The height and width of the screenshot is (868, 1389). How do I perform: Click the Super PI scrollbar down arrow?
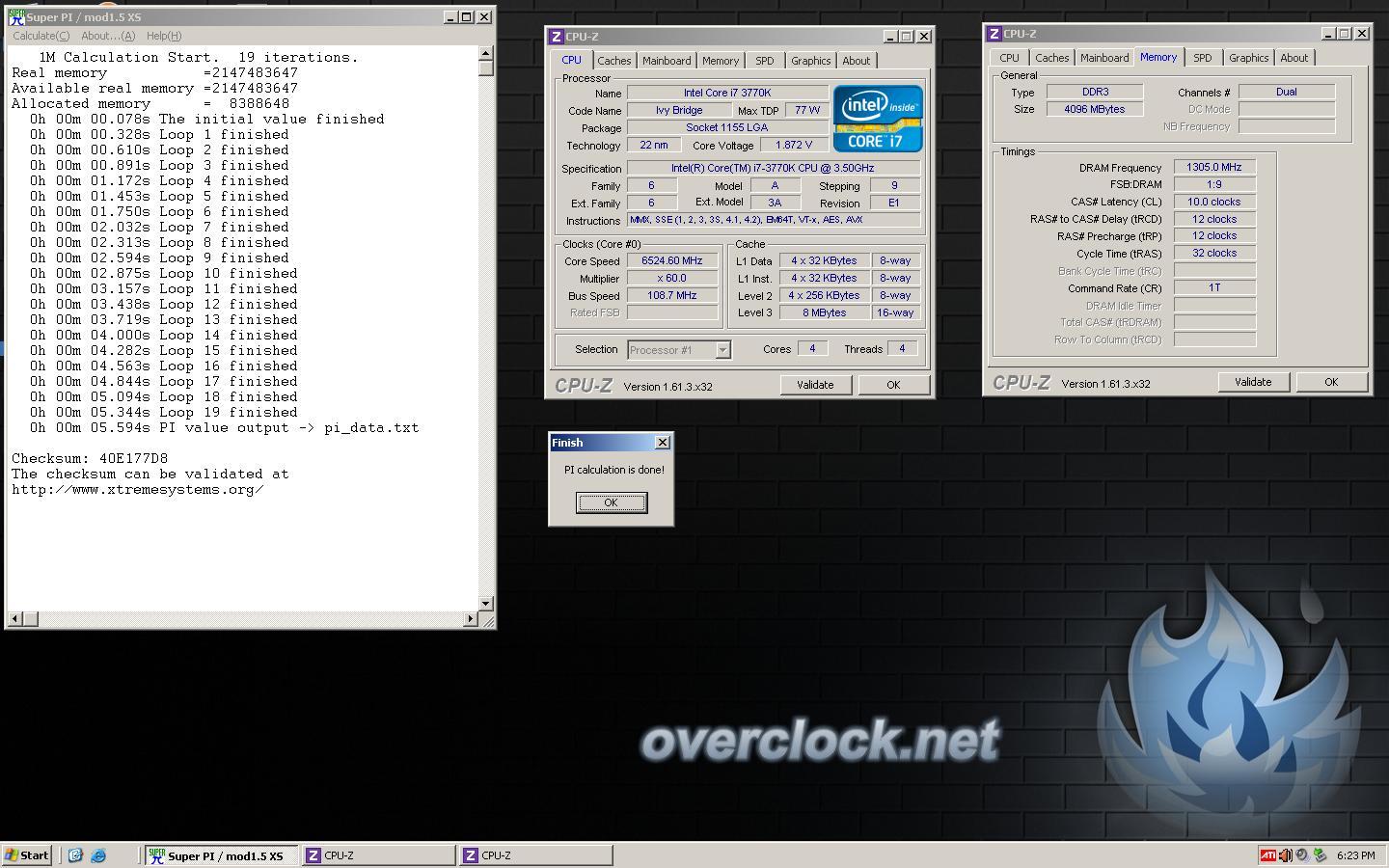[486, 603]
